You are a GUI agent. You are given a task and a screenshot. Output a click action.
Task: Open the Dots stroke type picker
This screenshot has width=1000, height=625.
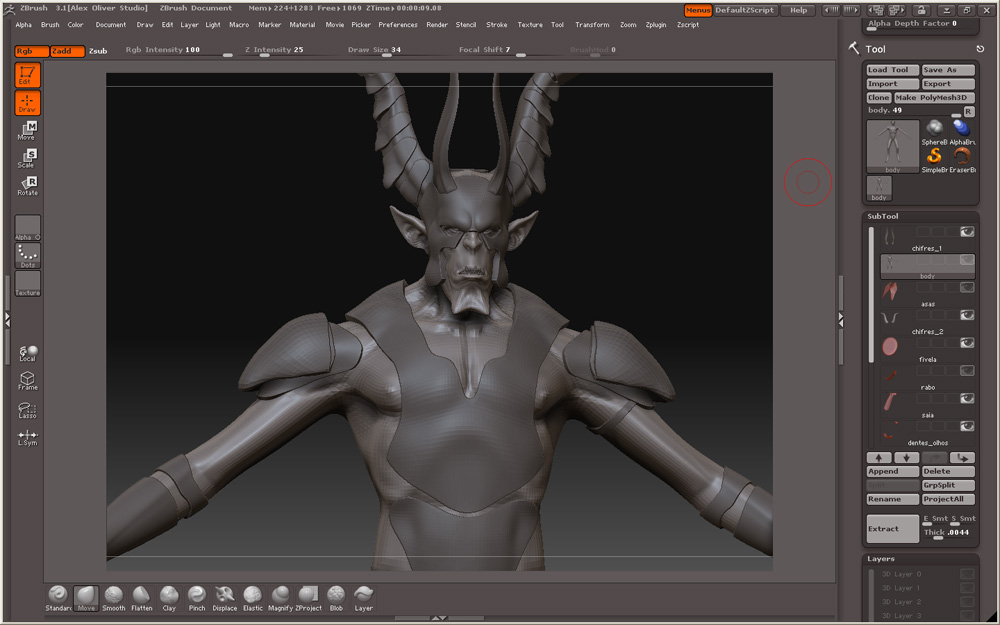tap(27, 255)
